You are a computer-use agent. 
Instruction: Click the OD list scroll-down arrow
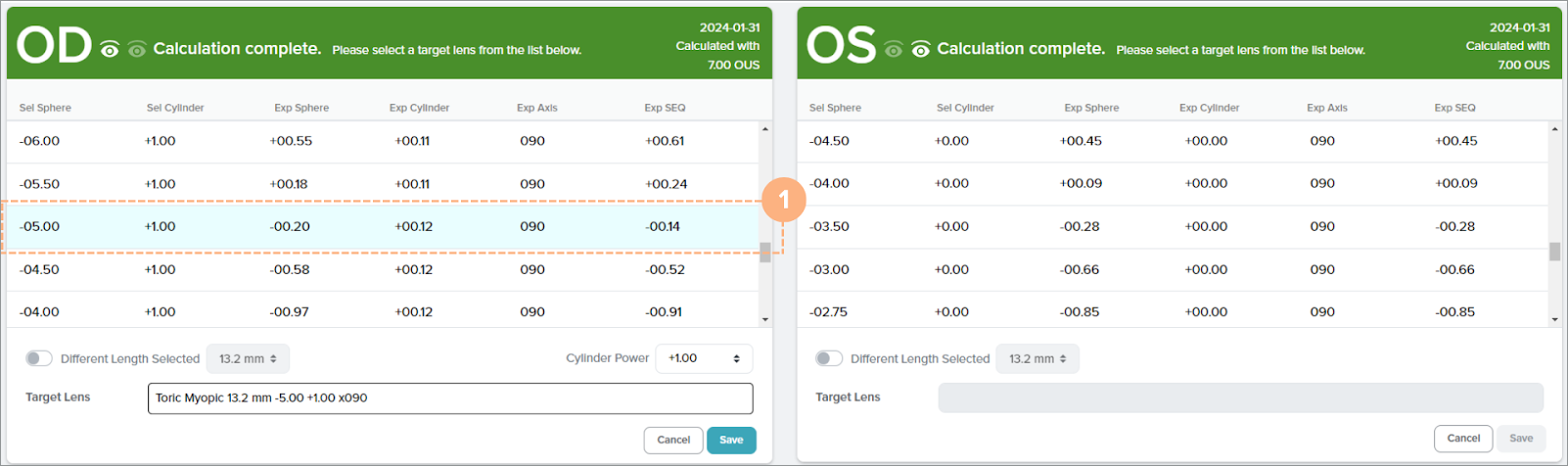coord(764,319)
